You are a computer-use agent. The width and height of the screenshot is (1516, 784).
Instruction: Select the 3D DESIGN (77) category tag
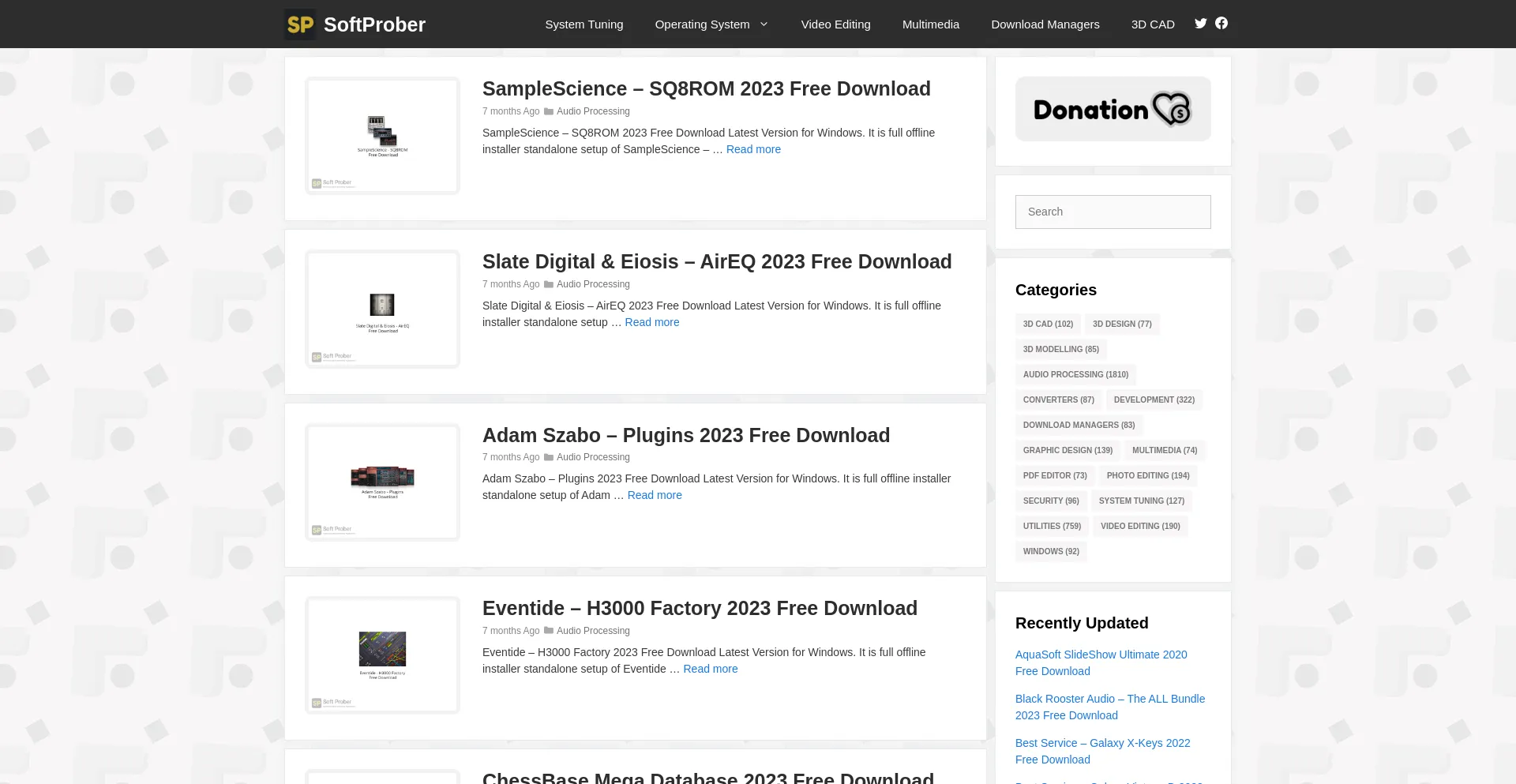tap(1122, 324)
